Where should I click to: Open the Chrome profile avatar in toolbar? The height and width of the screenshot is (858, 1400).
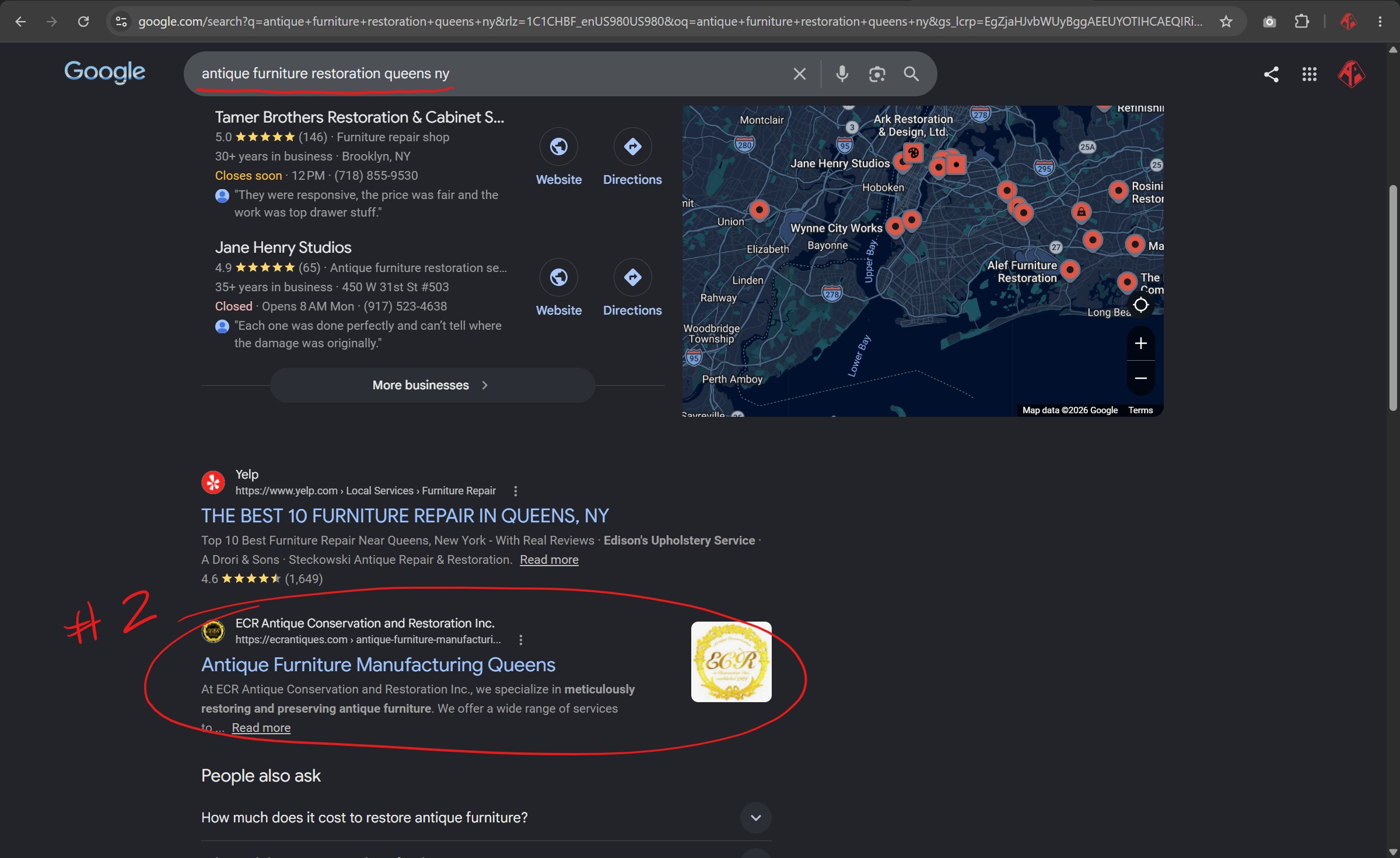[1347, 22]
